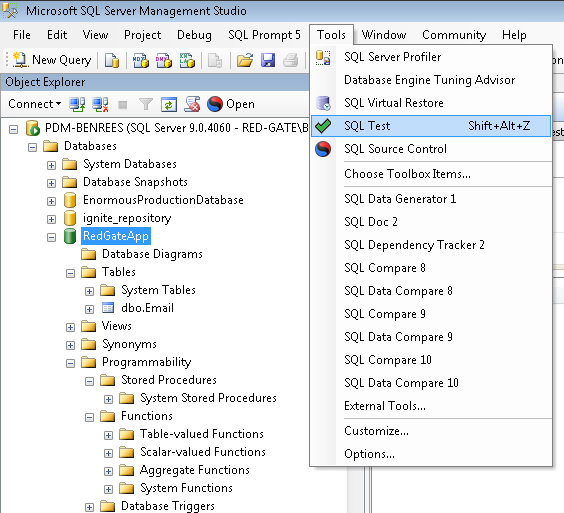Click the Red Gate Open button
This screenshot has width=564, height=513.
[x=231, y=104]
